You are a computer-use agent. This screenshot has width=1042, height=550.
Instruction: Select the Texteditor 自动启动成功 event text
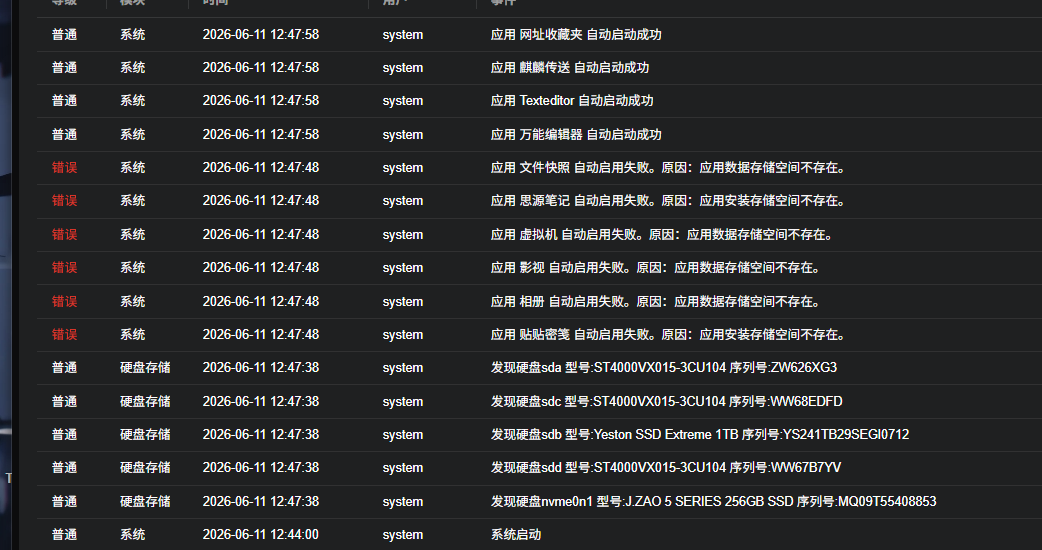click(x=572, y=101)
